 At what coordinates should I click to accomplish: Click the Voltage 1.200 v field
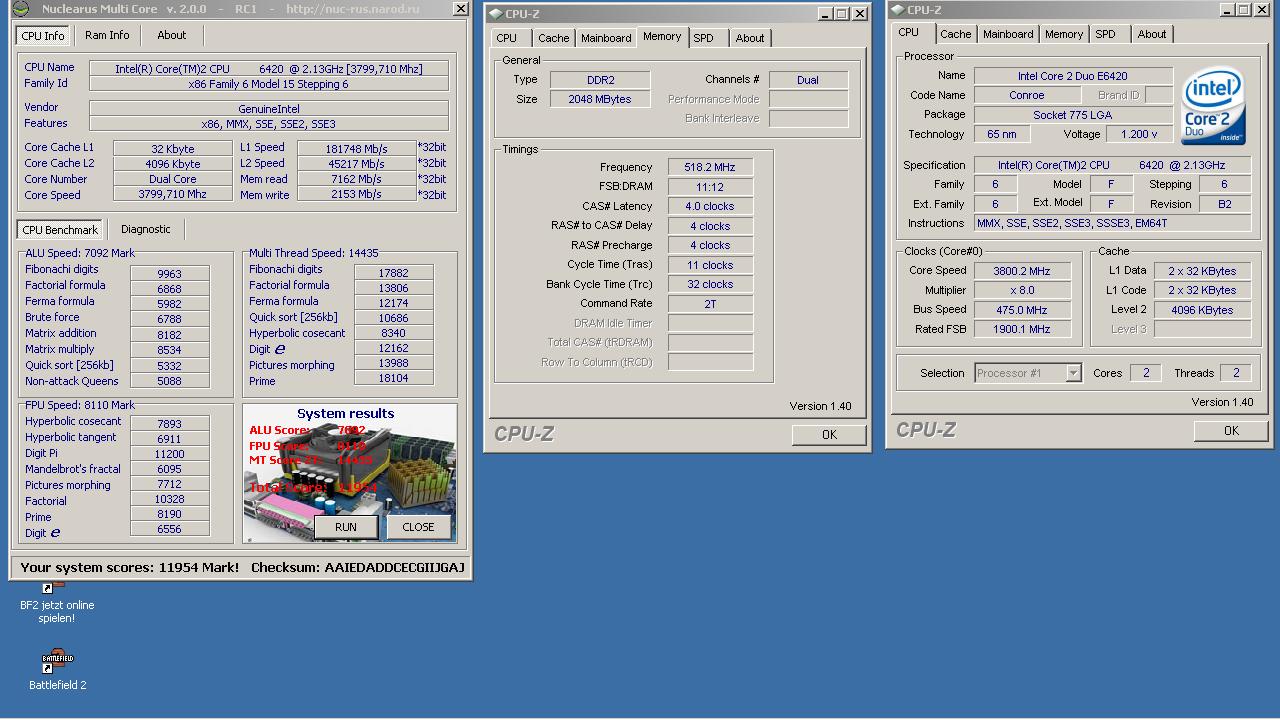1139,135
